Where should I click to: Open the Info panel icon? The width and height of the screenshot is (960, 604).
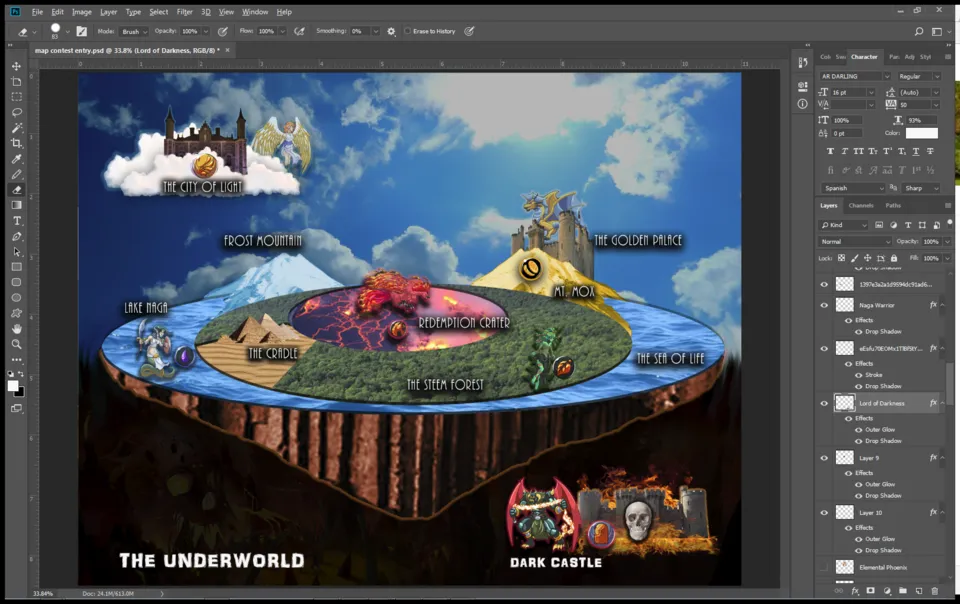803,104
